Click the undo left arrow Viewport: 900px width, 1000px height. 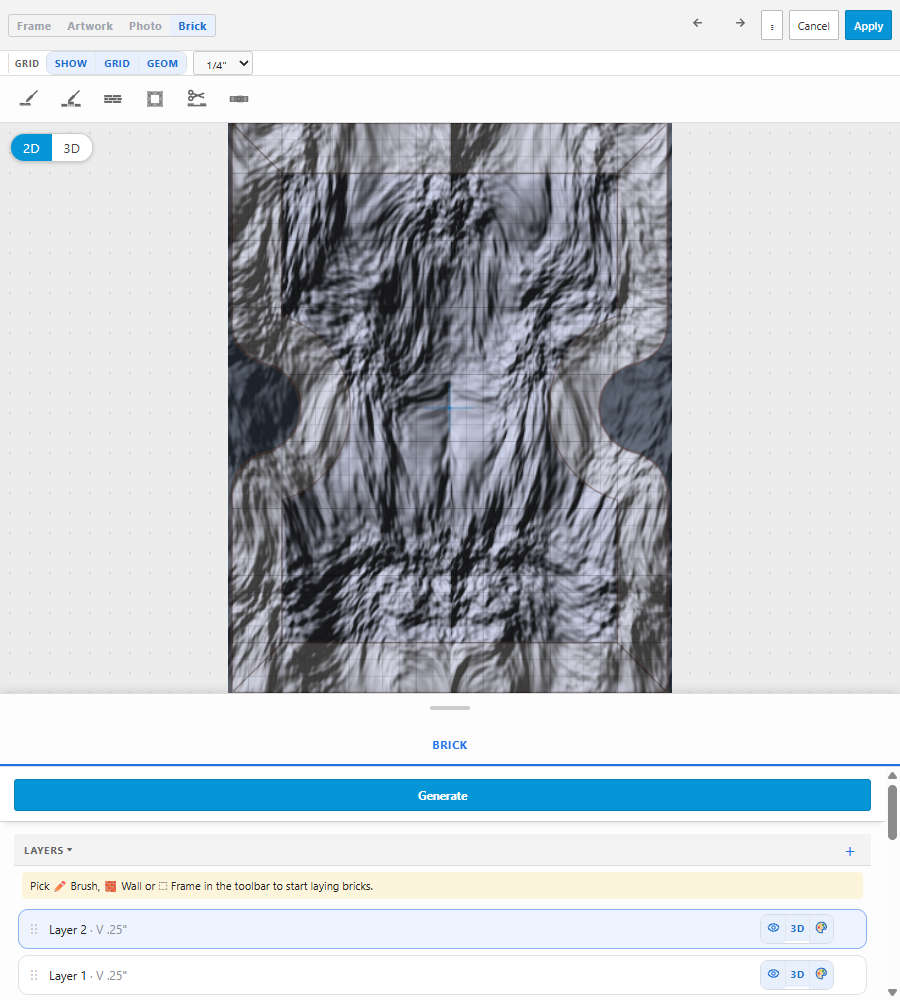point(697,23)
